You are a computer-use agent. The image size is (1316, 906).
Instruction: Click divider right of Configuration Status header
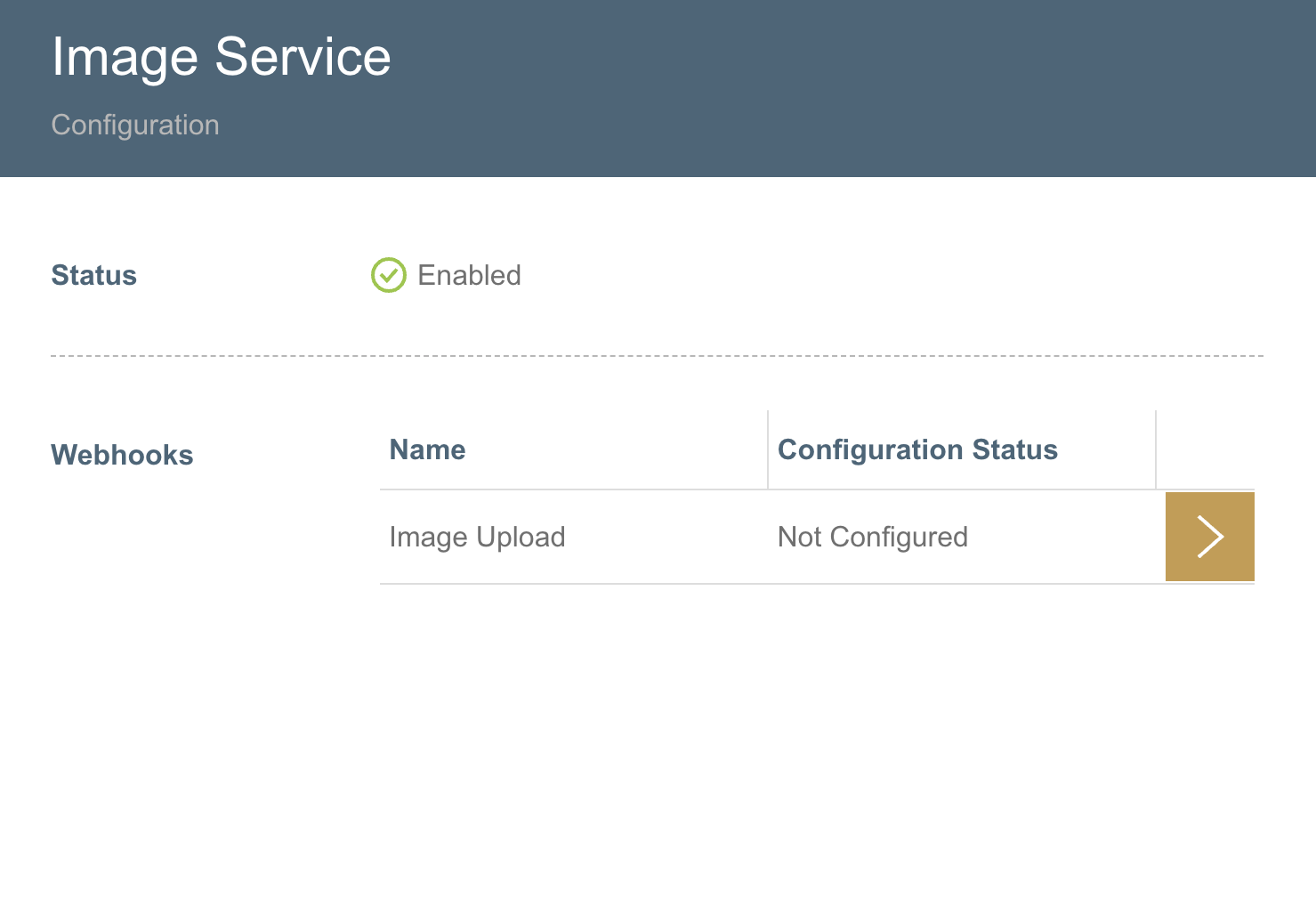(1156, 449)
